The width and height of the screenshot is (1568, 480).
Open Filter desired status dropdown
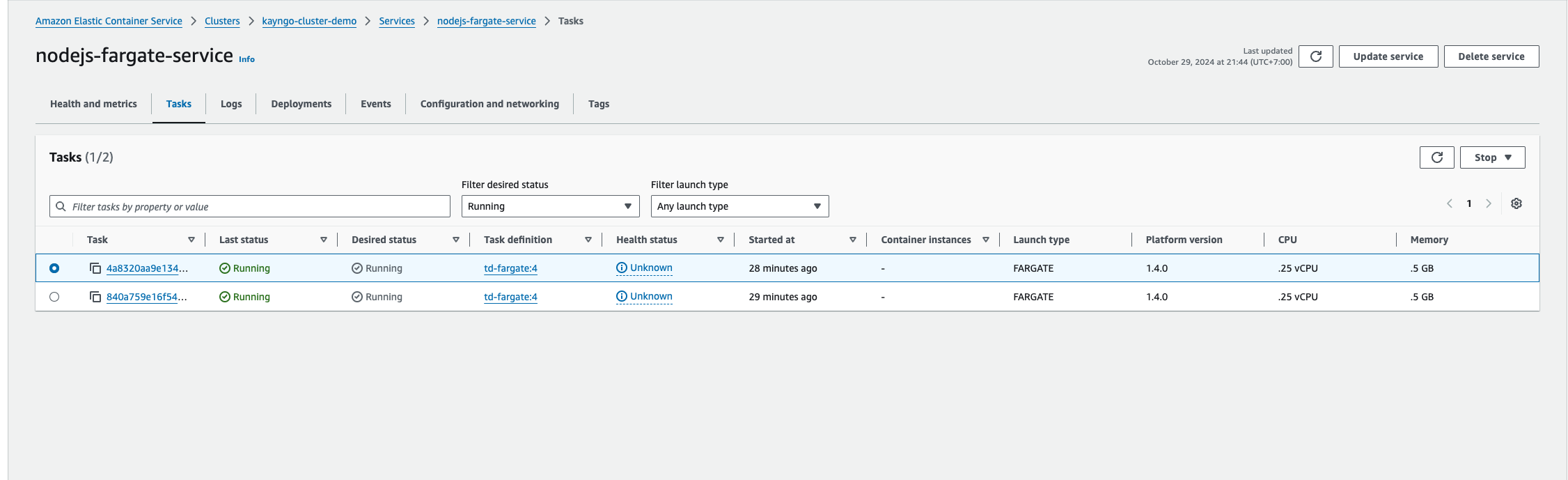click(x=550, y=206)
